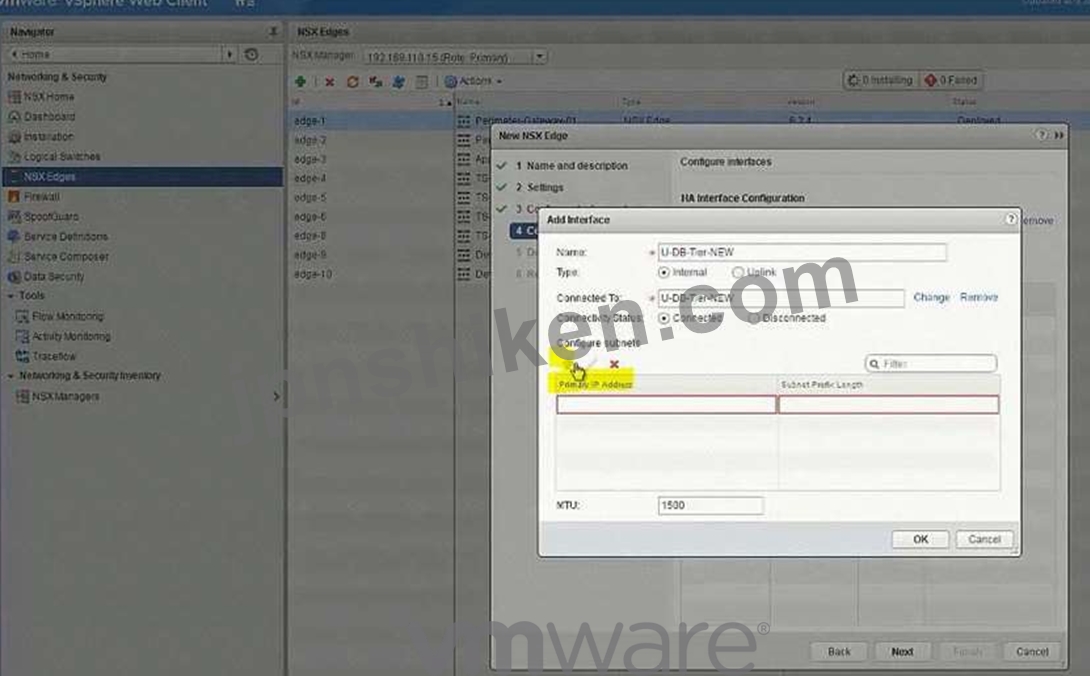Open Service Definitions in Navigator
Screen dimensions: 1090x676
65,236
